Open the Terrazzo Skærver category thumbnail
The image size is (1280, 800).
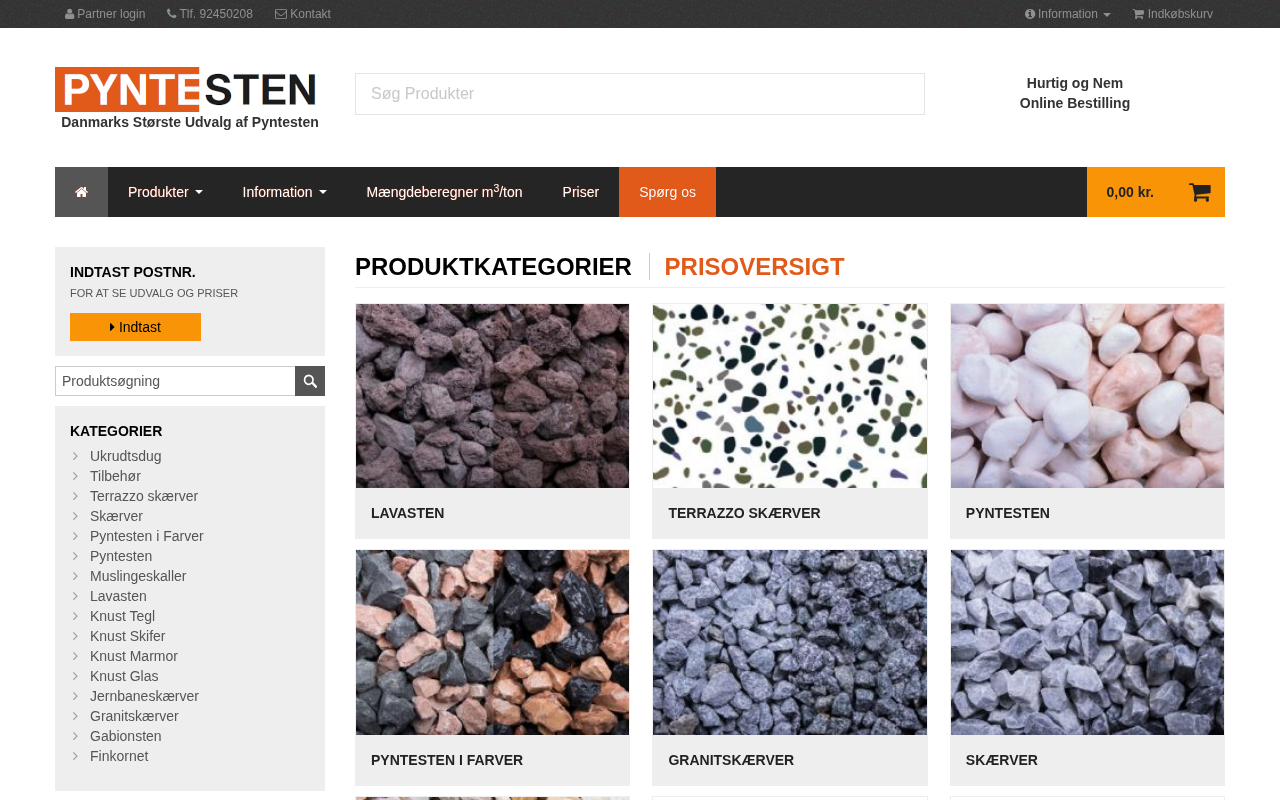click(790, 396)
